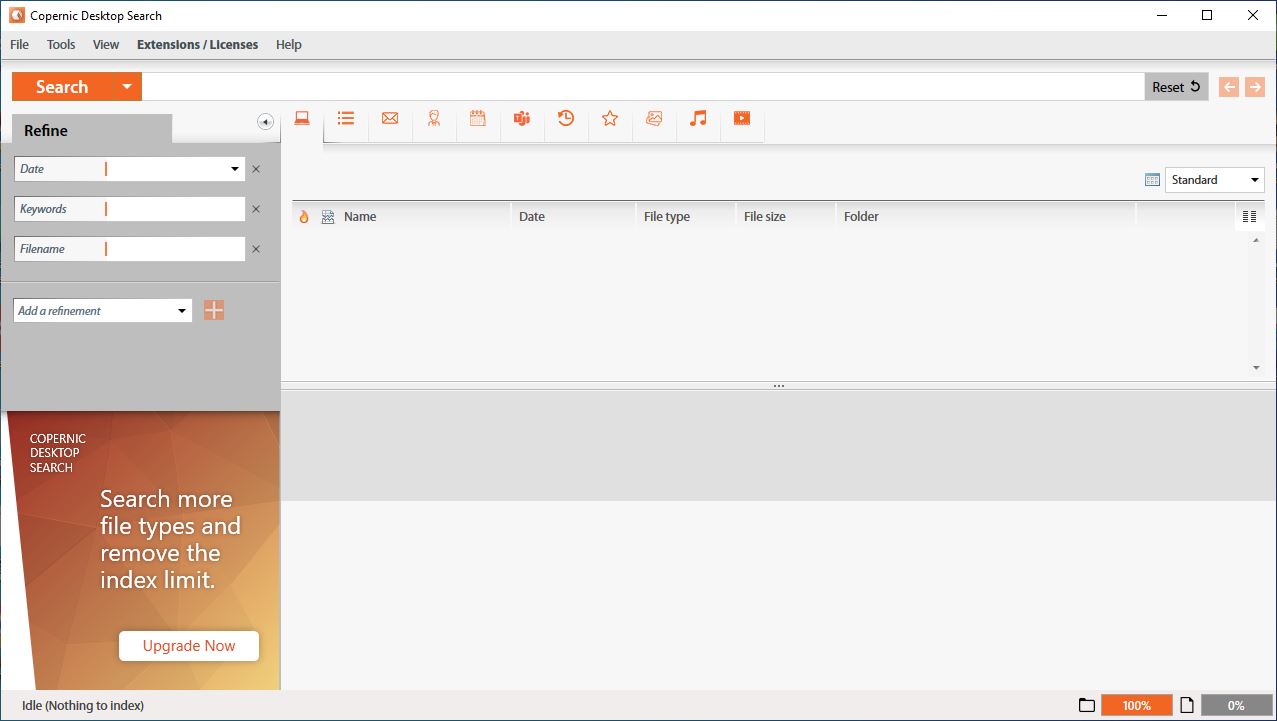Click the image preview column icon
1277x721 pixels.
[x=327, y=216]
